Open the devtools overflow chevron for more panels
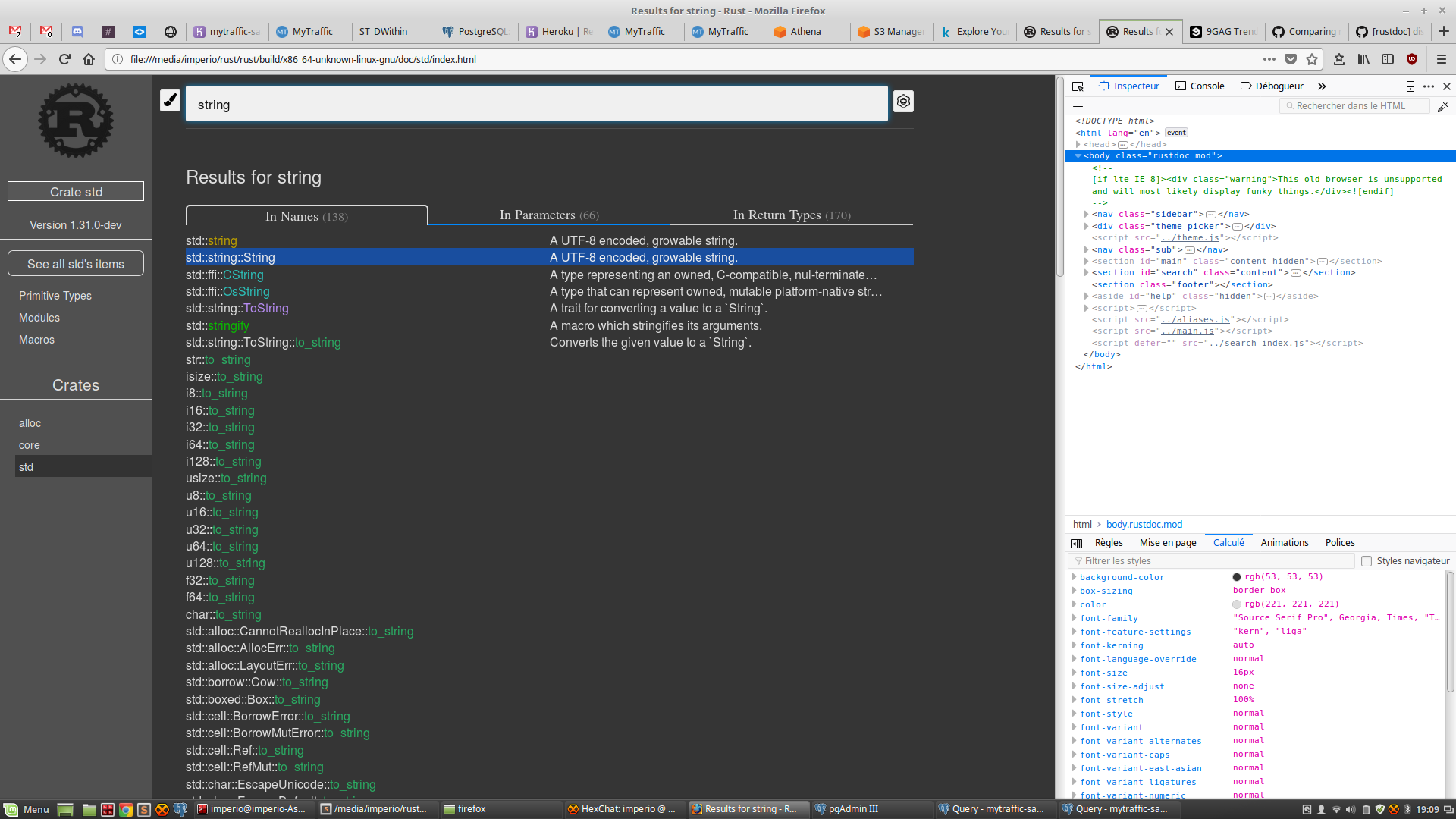Screen dimensions: 1456x819 [x=1322, y=86]
